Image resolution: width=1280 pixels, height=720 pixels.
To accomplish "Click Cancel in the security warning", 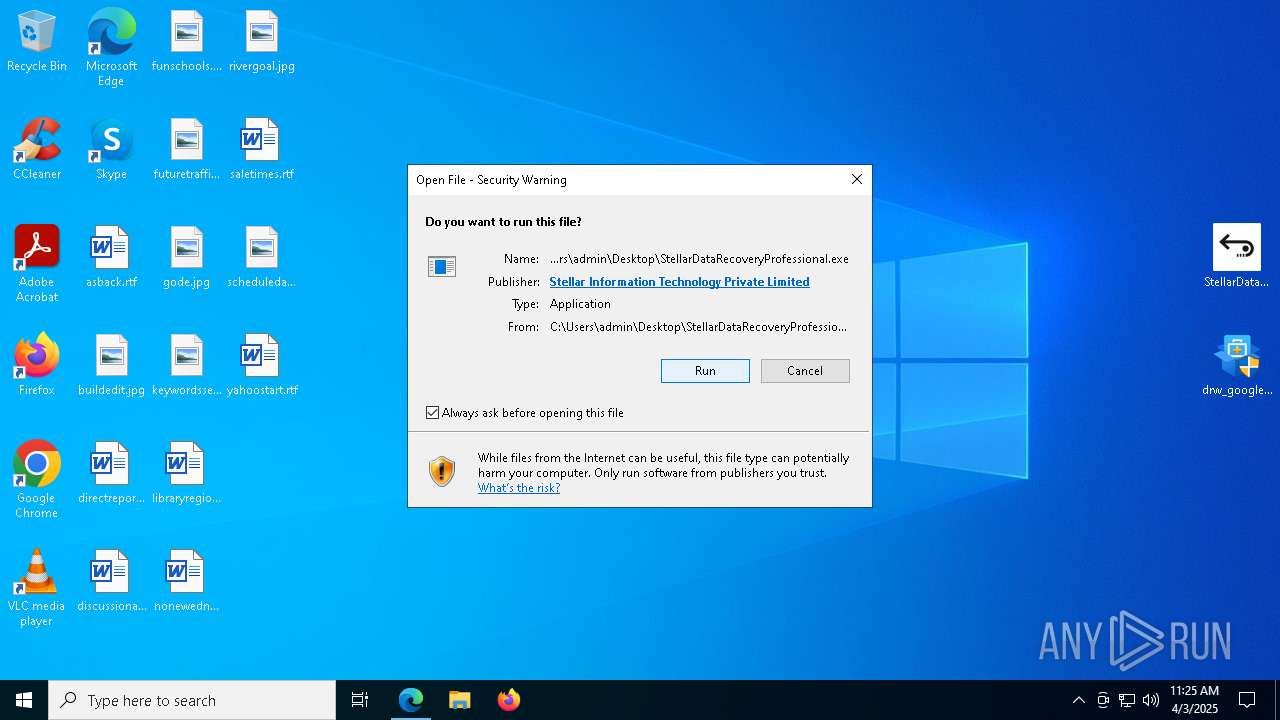I will tap(805, 371).
